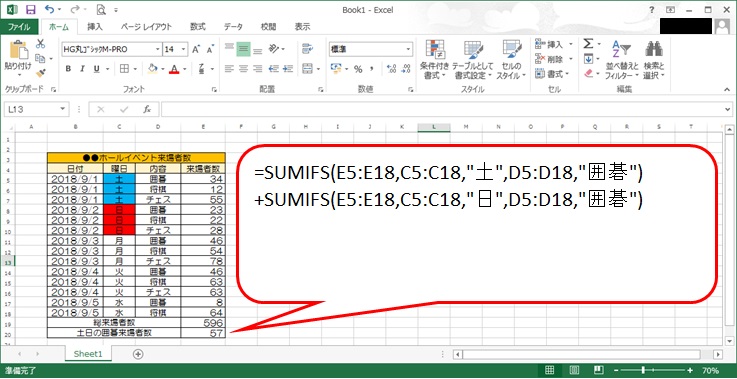This screenshot has height=379, width=737.
Task: Open the ファイル tab
Action: point(19,26)
